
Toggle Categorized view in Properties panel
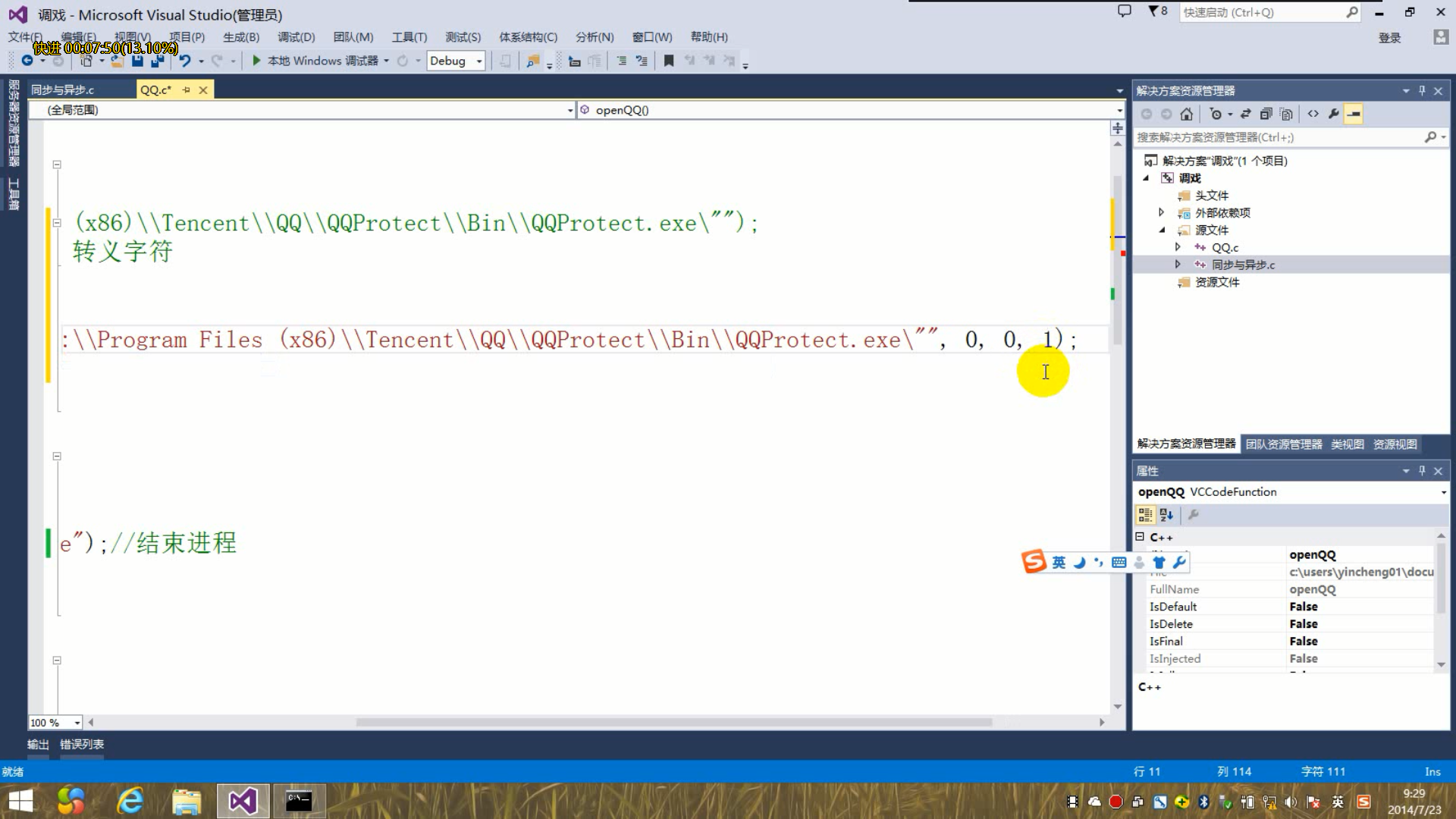click(1144, 515)
